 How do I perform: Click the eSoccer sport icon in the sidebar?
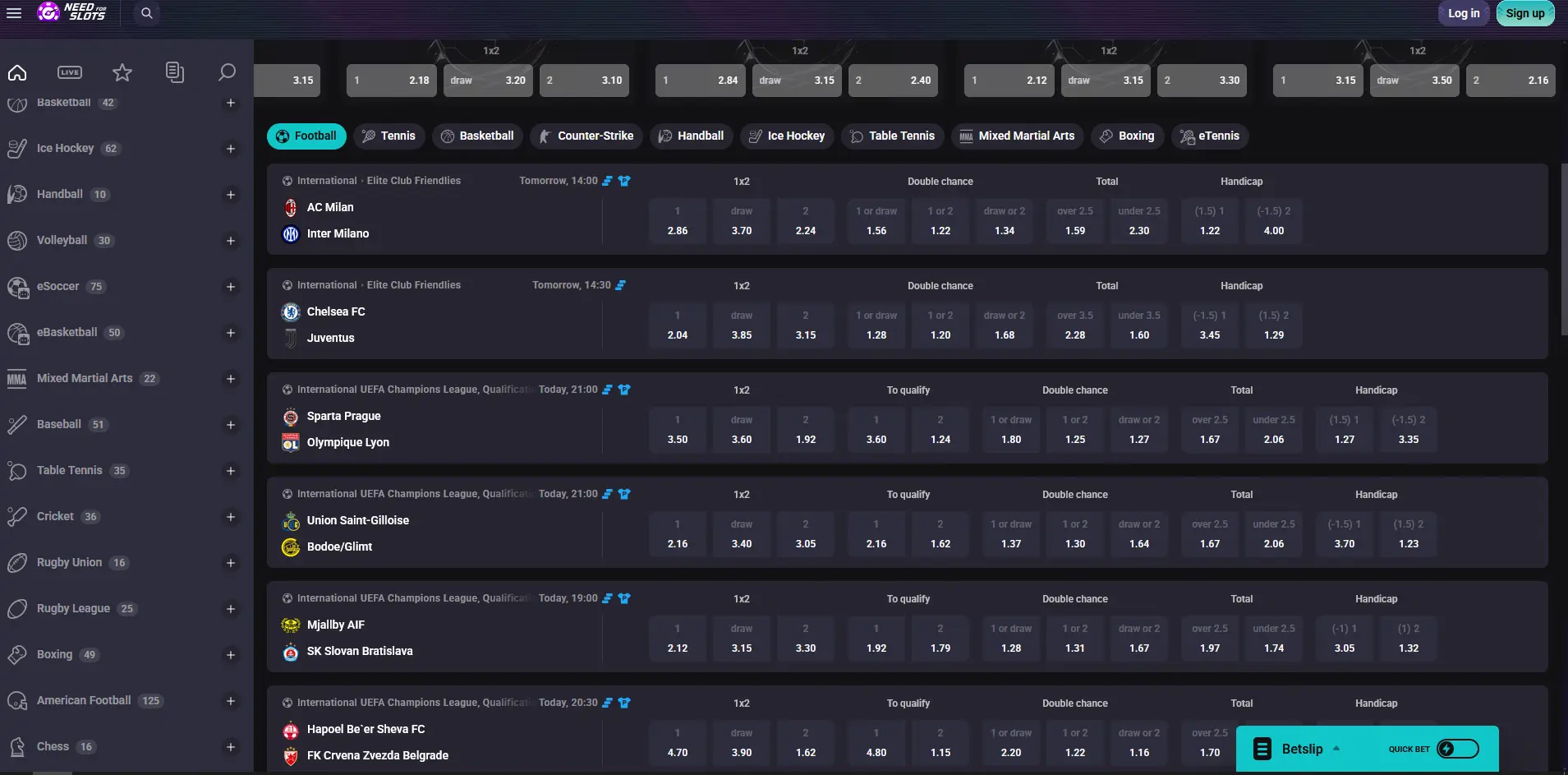tap(17, 287)
